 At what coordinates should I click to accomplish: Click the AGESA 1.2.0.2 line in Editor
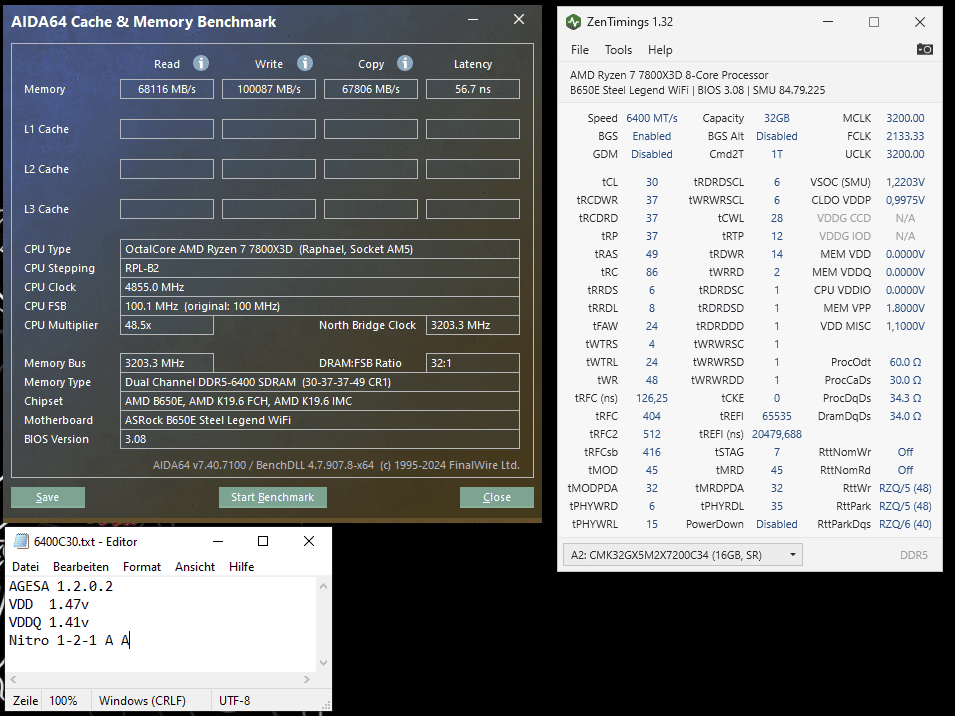click(61, 586)
